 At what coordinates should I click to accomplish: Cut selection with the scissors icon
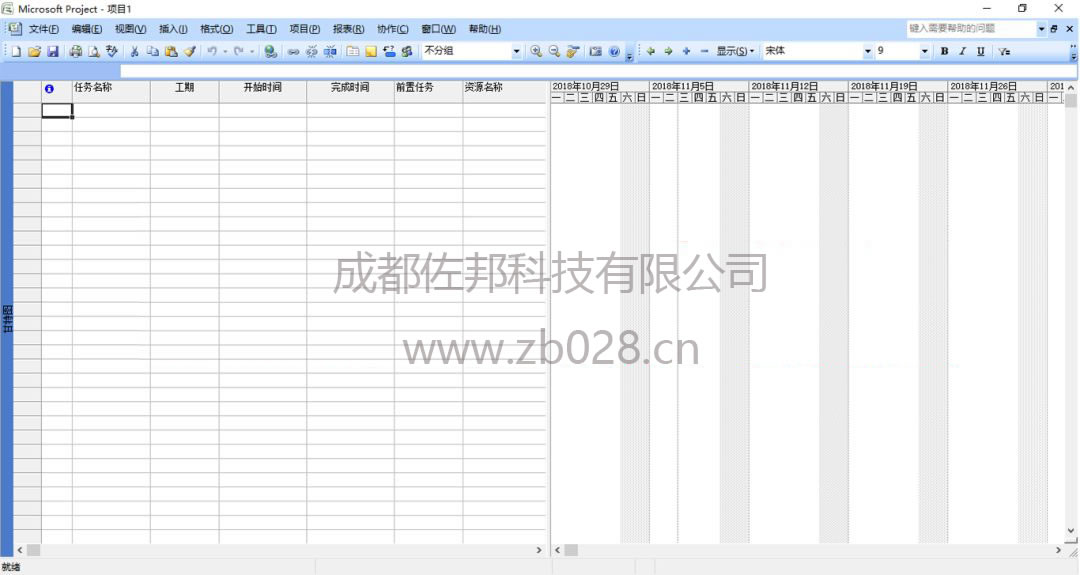pos(135,52)
